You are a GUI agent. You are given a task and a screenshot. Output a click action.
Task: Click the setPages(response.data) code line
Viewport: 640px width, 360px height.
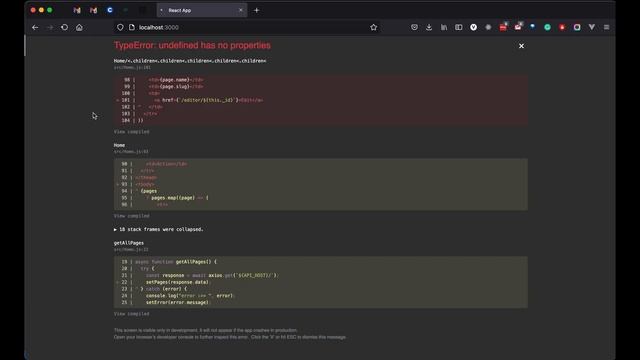tap(178, 282)
